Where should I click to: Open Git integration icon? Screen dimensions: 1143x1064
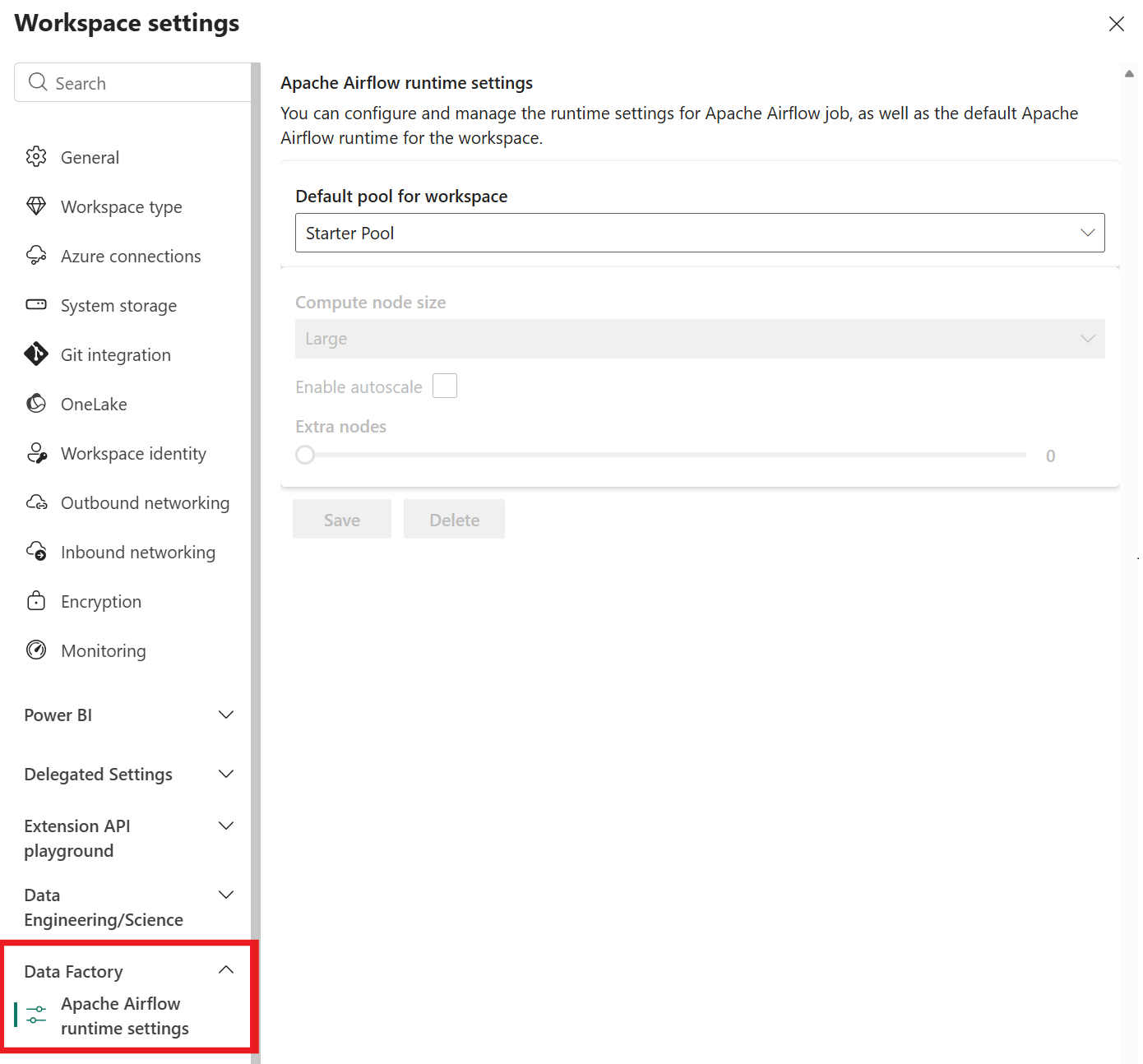point(36,354)
